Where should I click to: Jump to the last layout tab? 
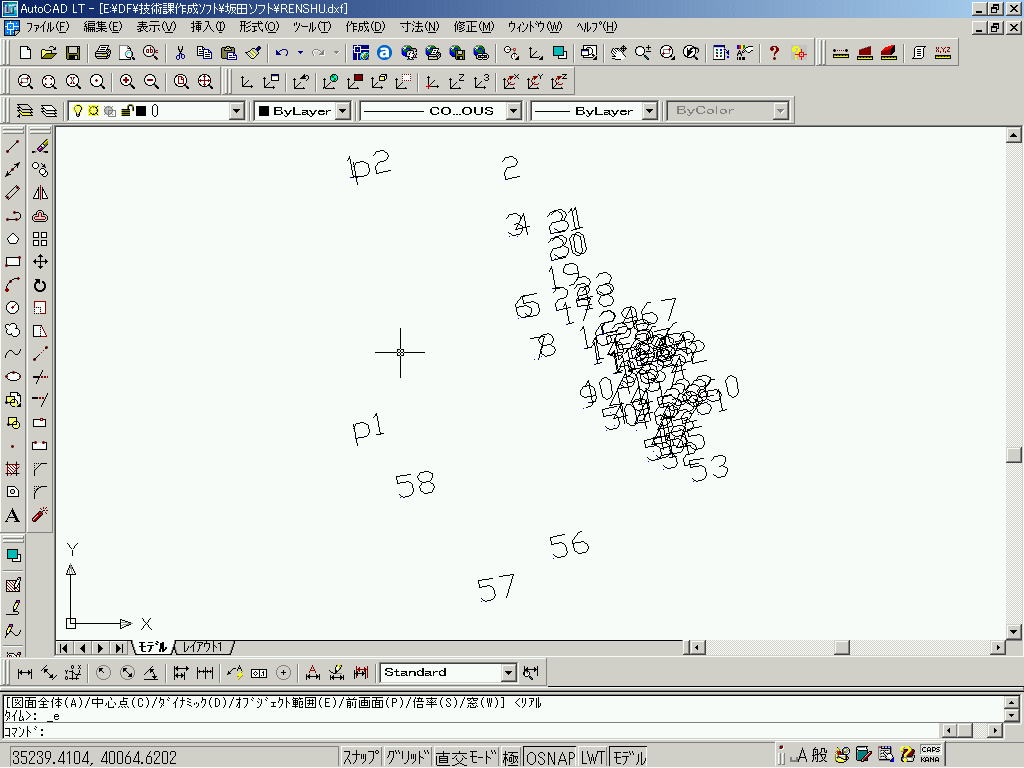tap(119, 648)
